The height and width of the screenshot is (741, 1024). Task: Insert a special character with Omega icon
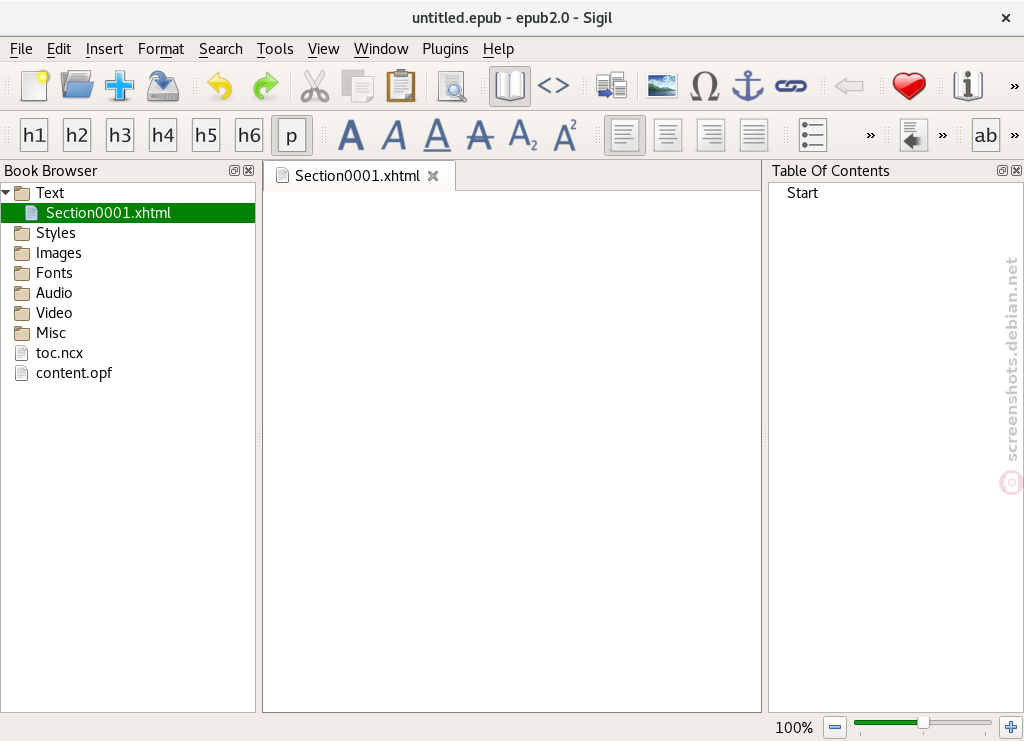pos(705,86)
